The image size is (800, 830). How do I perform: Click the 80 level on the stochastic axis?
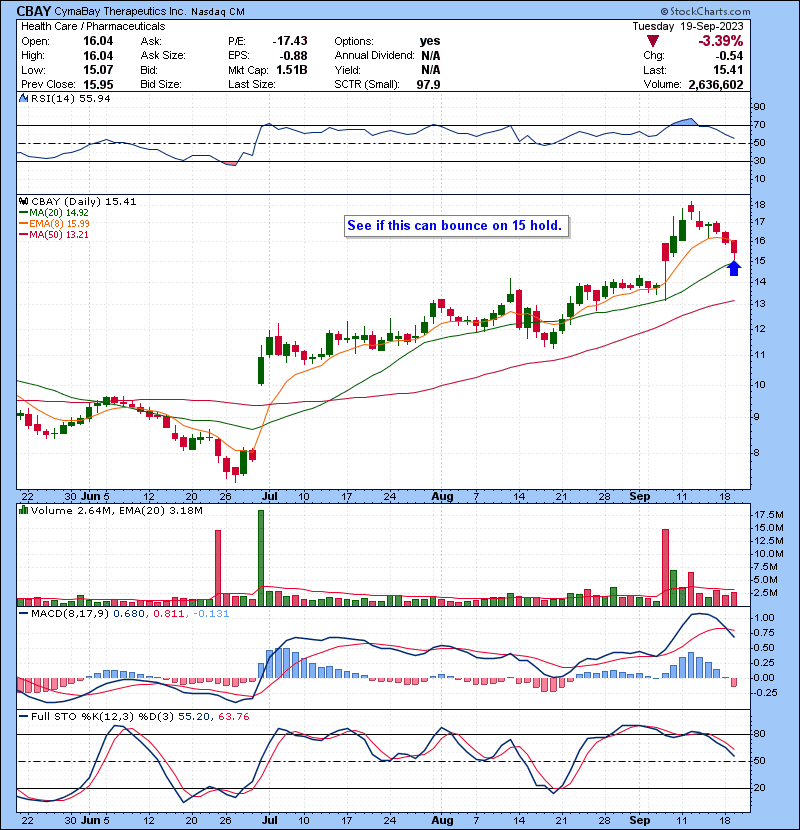point(759,734)
